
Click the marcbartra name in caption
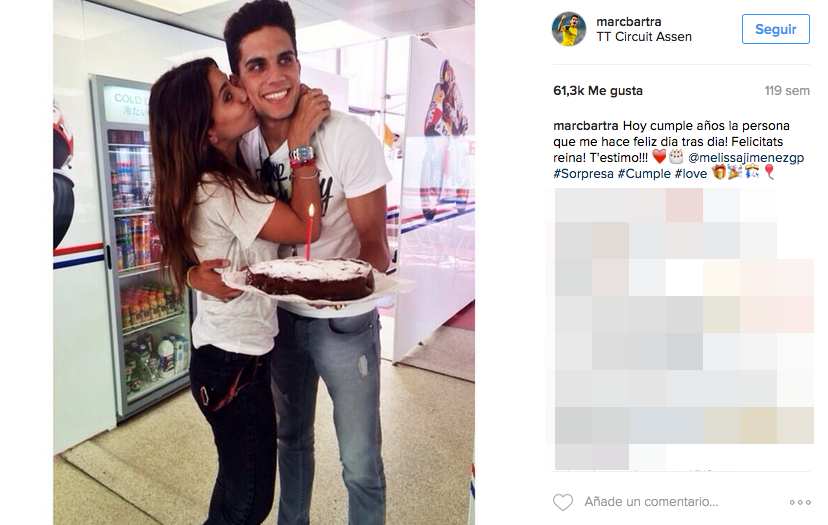[x=586, y=126]
